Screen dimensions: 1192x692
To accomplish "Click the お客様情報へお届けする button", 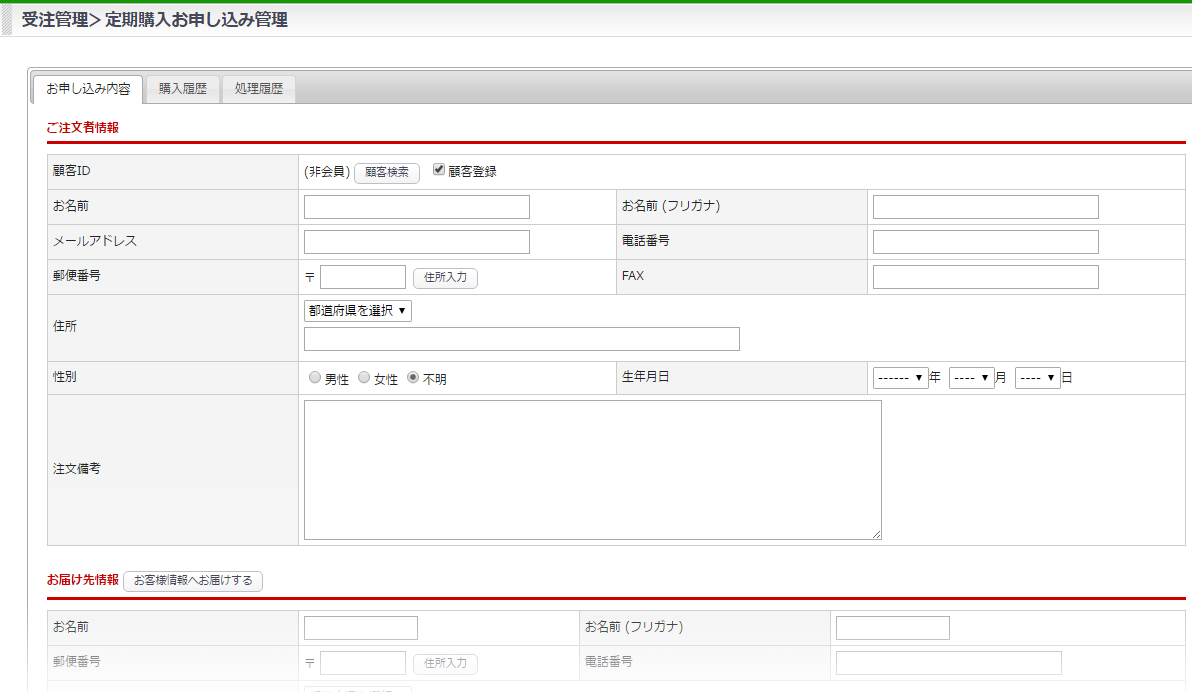I will pos(193,581).
